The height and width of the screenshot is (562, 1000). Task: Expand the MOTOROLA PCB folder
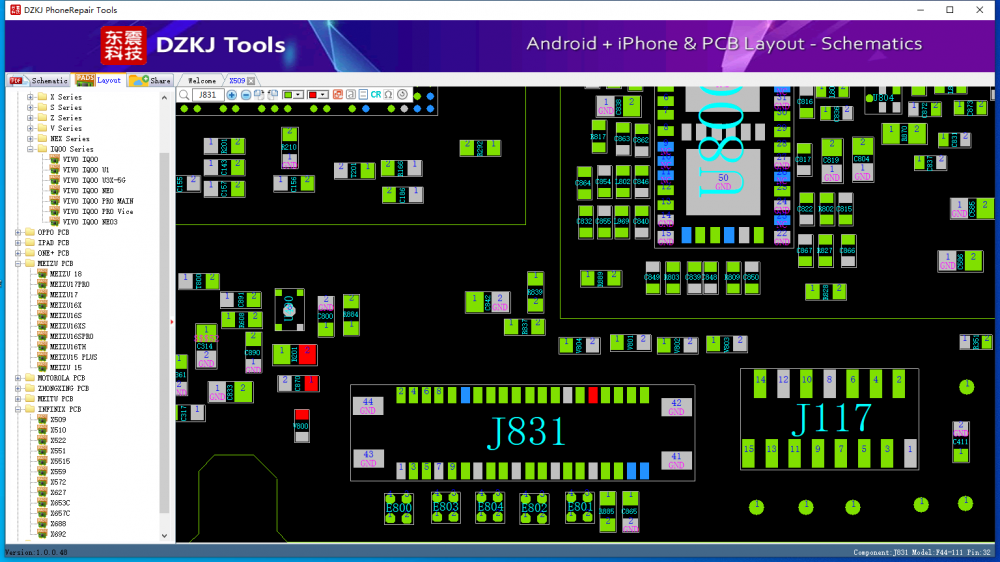coord(18,378)
